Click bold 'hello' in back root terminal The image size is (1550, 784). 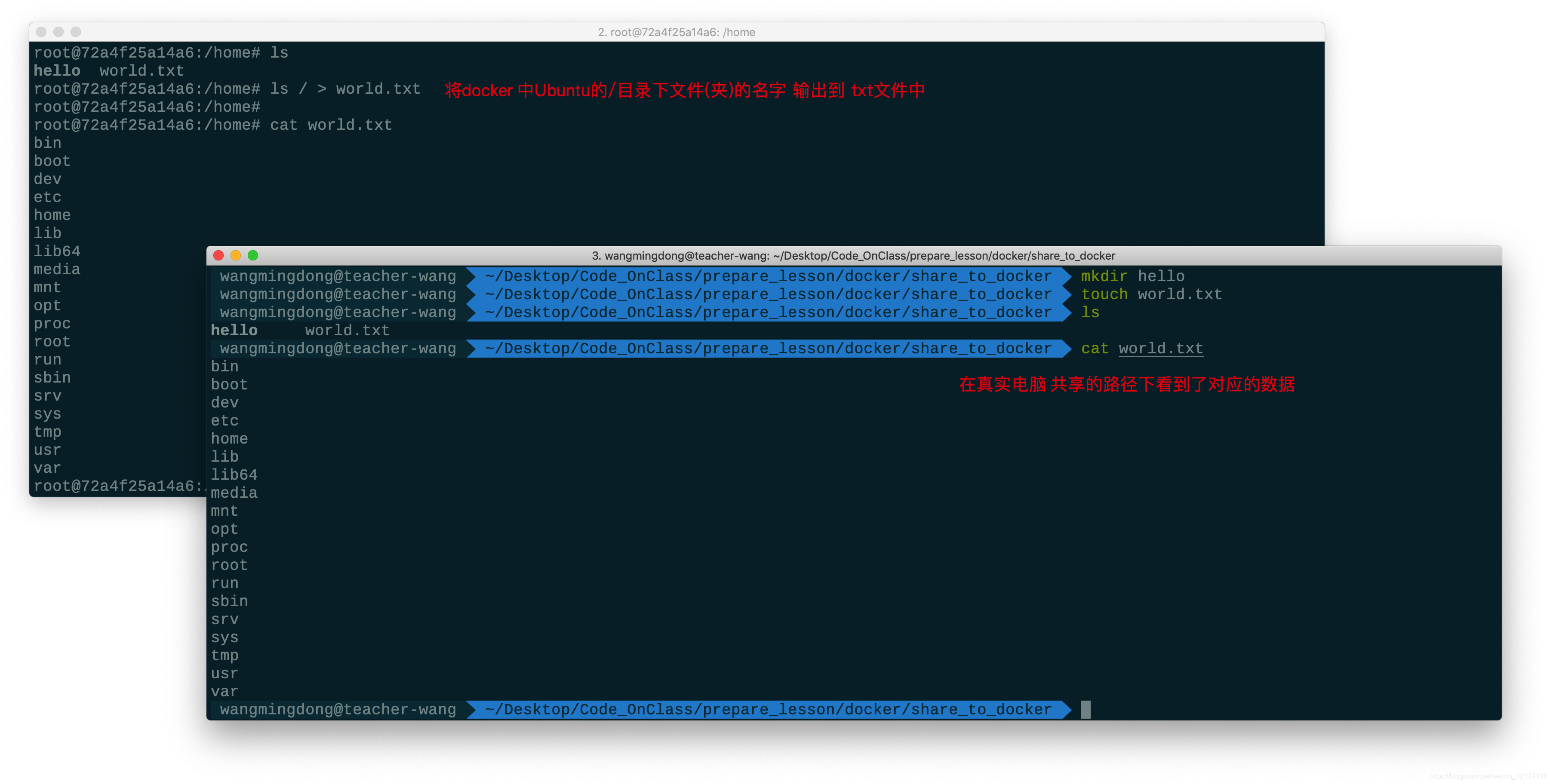[57, 71]
